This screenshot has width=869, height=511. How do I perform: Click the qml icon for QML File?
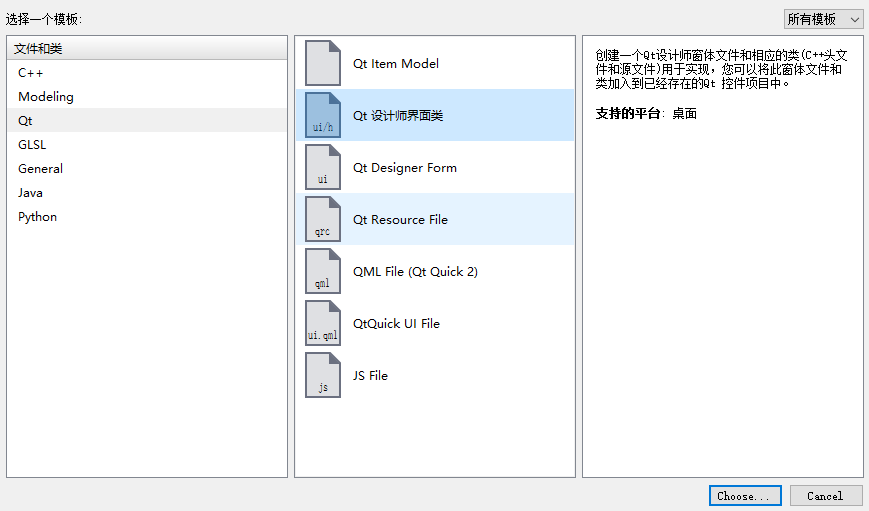323,272
